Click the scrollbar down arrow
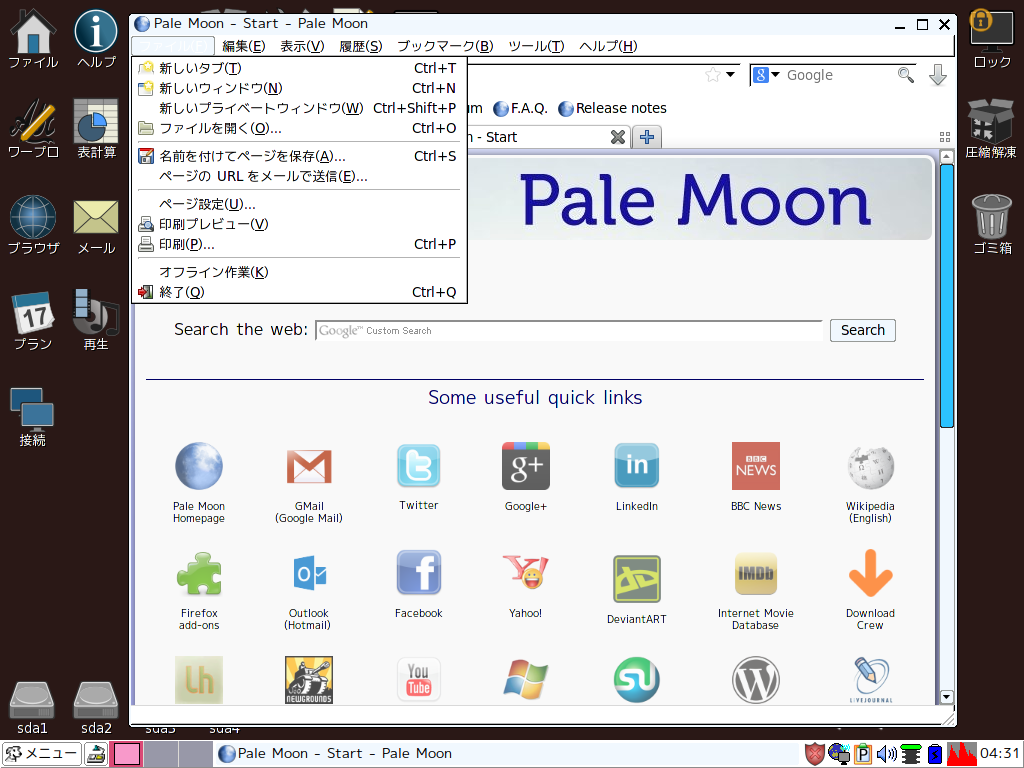 [x=946, y=697]
